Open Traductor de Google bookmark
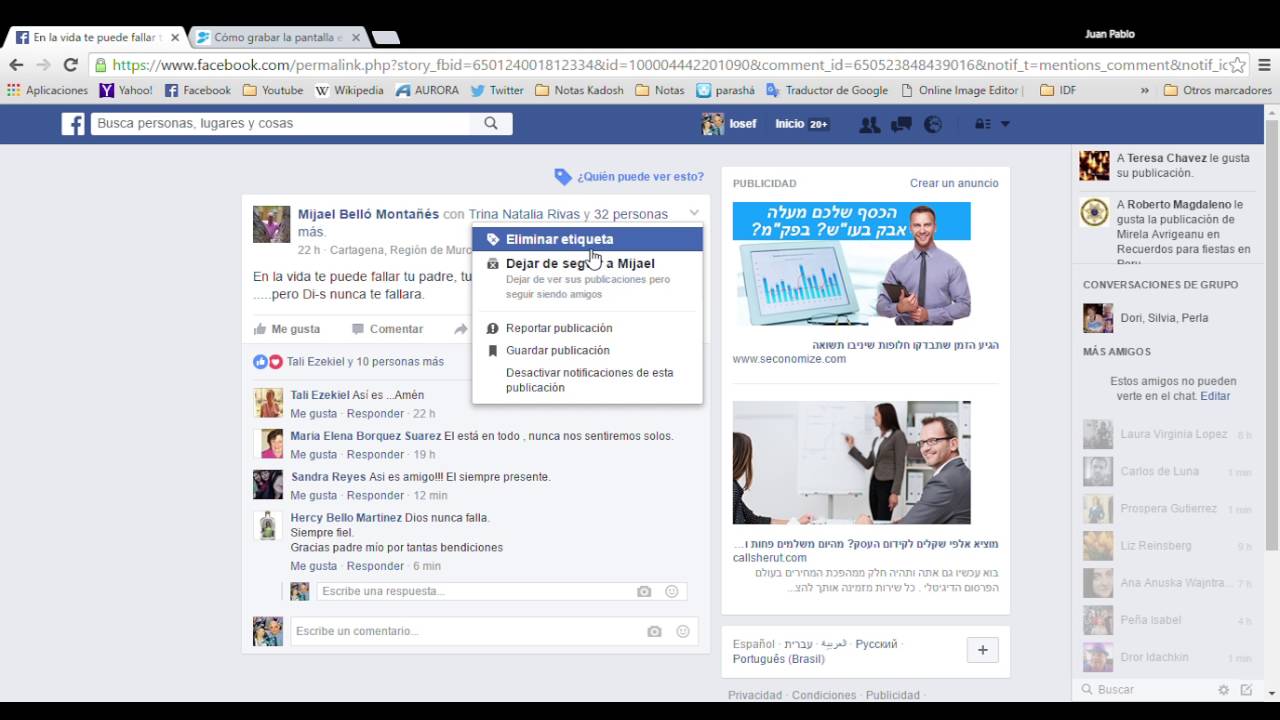 (x=827, y=90)
